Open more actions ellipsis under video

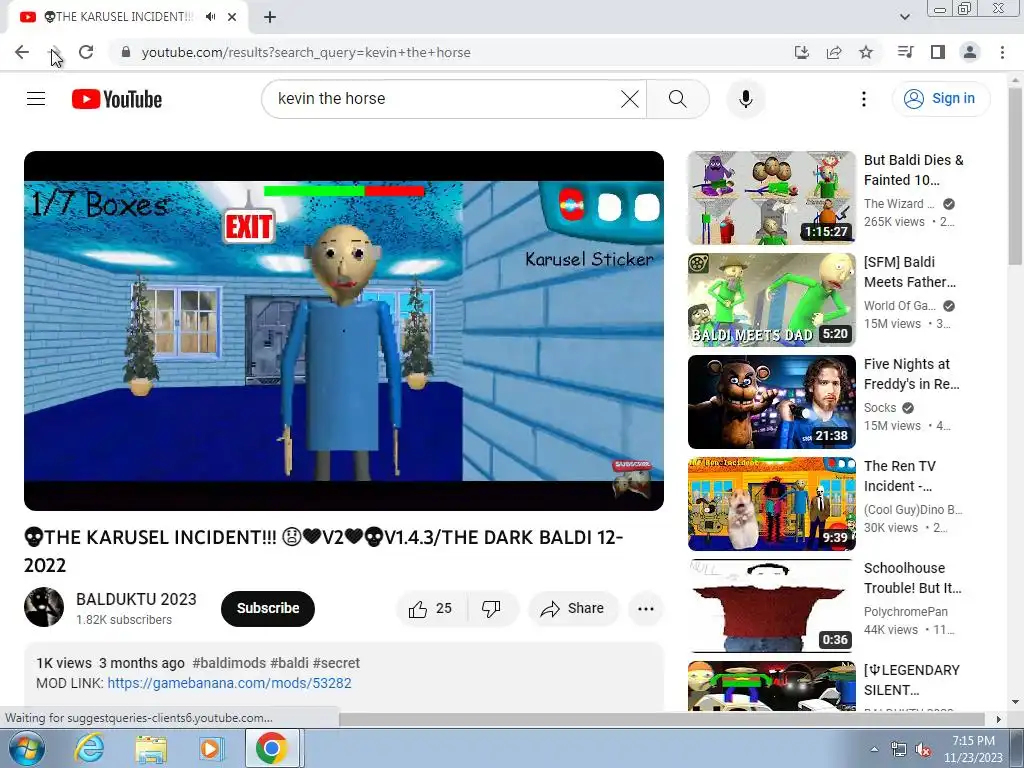click(x=645, y=609)
